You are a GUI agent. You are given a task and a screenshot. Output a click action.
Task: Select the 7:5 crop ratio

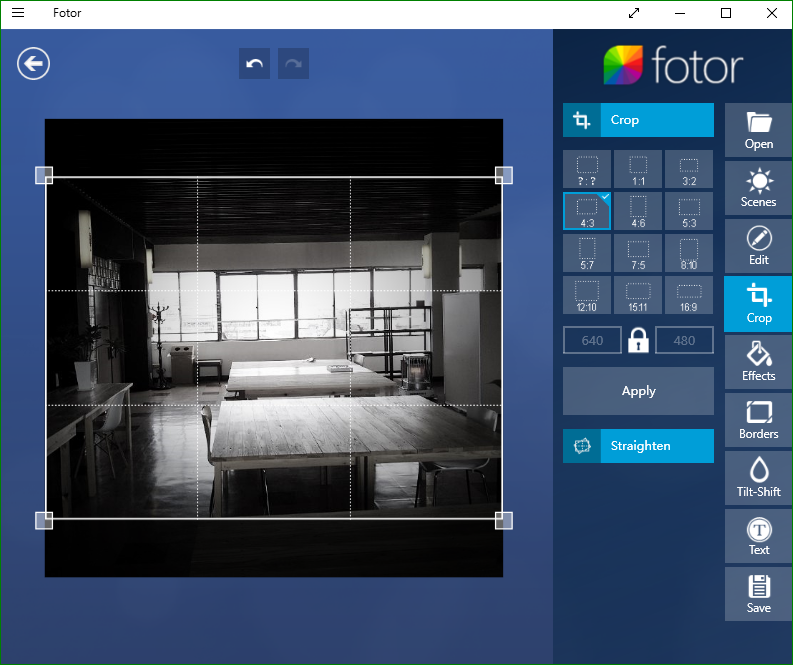click(638, 253)
